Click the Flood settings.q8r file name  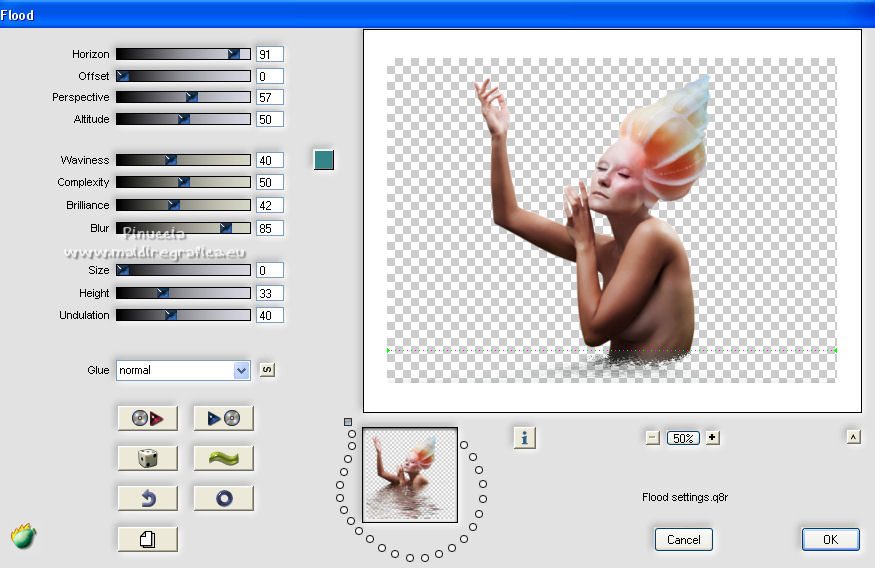tap(685, 497)
